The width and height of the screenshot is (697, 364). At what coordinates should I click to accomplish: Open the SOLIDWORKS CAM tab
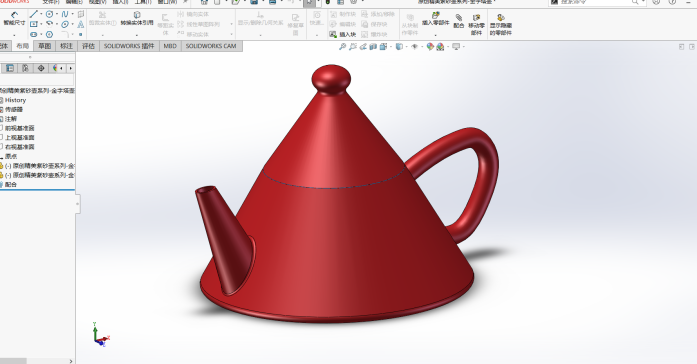211,46
